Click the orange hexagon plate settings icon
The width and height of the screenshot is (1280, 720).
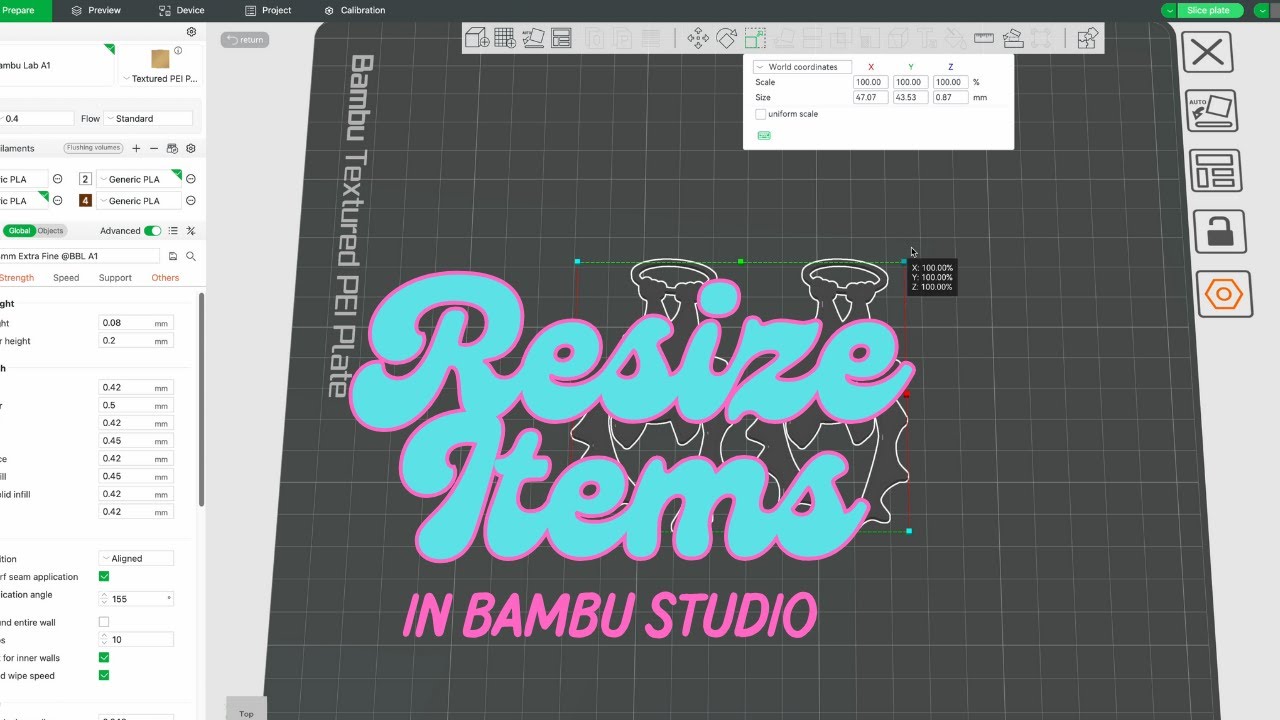point(1224,294)
